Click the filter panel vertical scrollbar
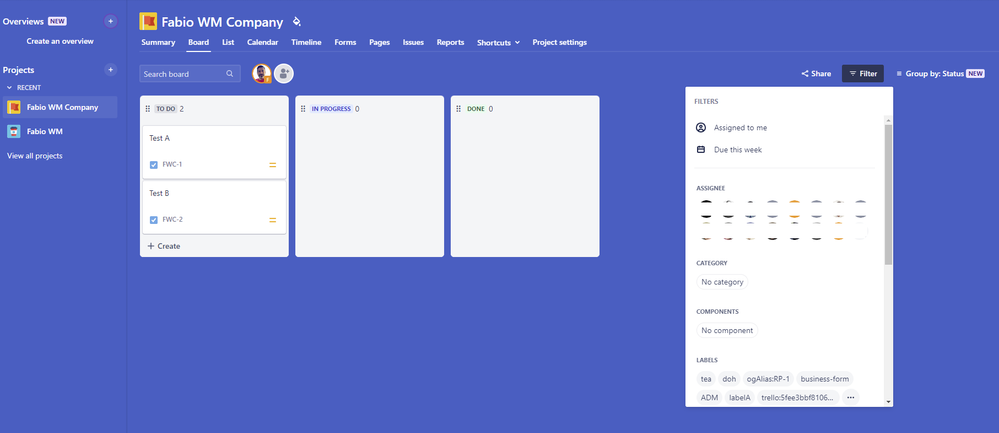The height and width of the screenshot is (433, 999). 889,194
